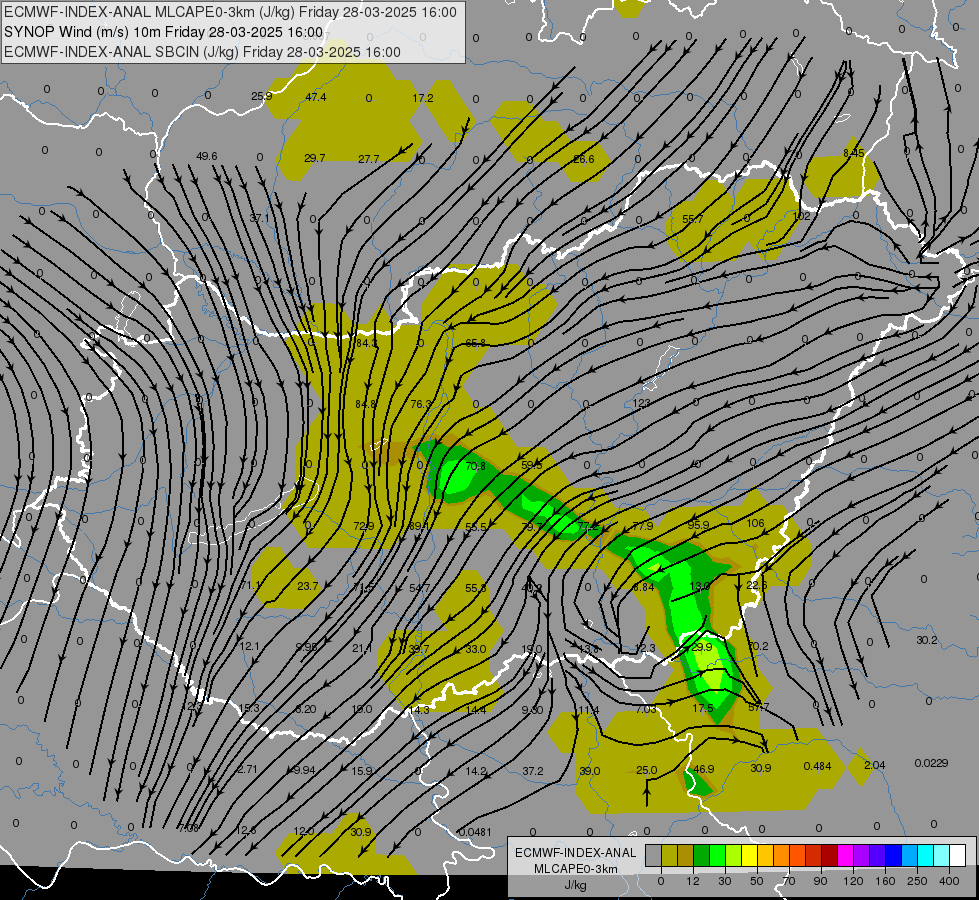Click the map value '59.5'
979x900 pixels.
point(531,465)
